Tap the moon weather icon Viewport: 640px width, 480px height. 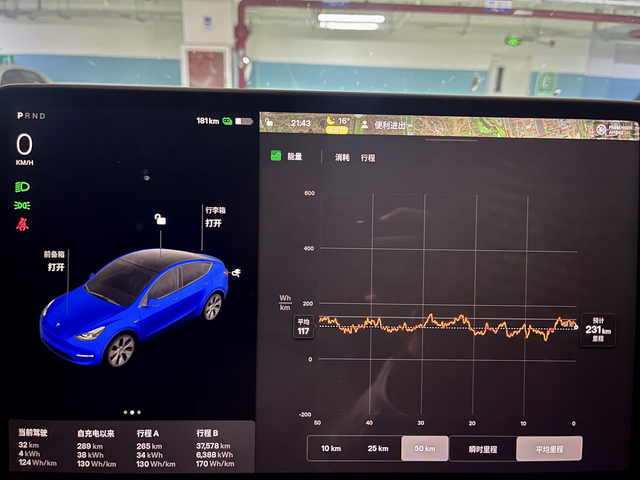331,121
